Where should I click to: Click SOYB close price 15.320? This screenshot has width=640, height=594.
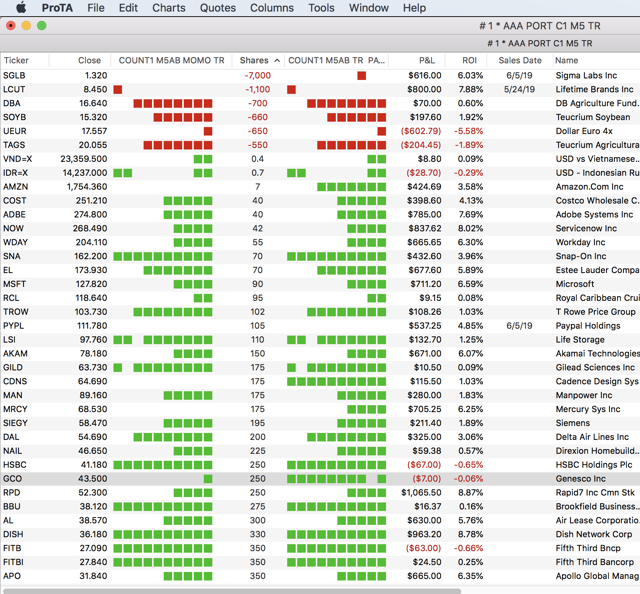coord(93,117)
